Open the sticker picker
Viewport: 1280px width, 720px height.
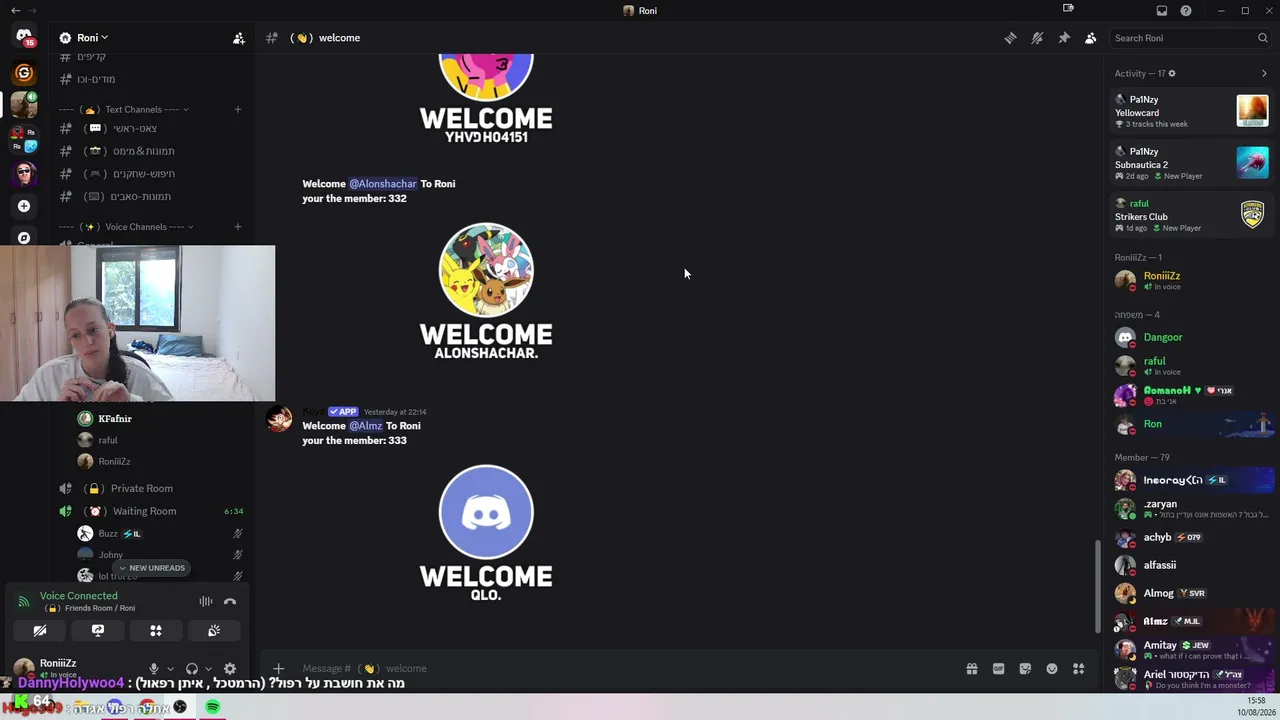1025,669
